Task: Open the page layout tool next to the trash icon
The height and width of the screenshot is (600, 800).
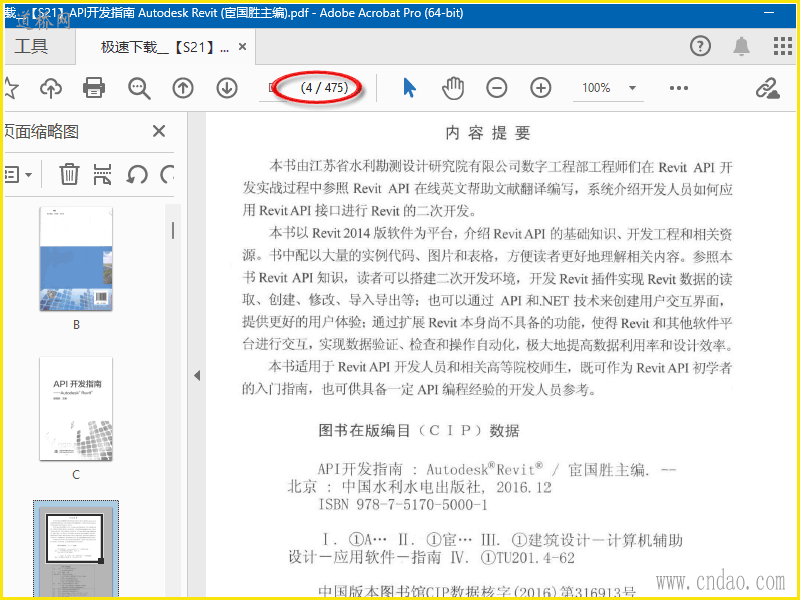Action: tap(103, 174)
